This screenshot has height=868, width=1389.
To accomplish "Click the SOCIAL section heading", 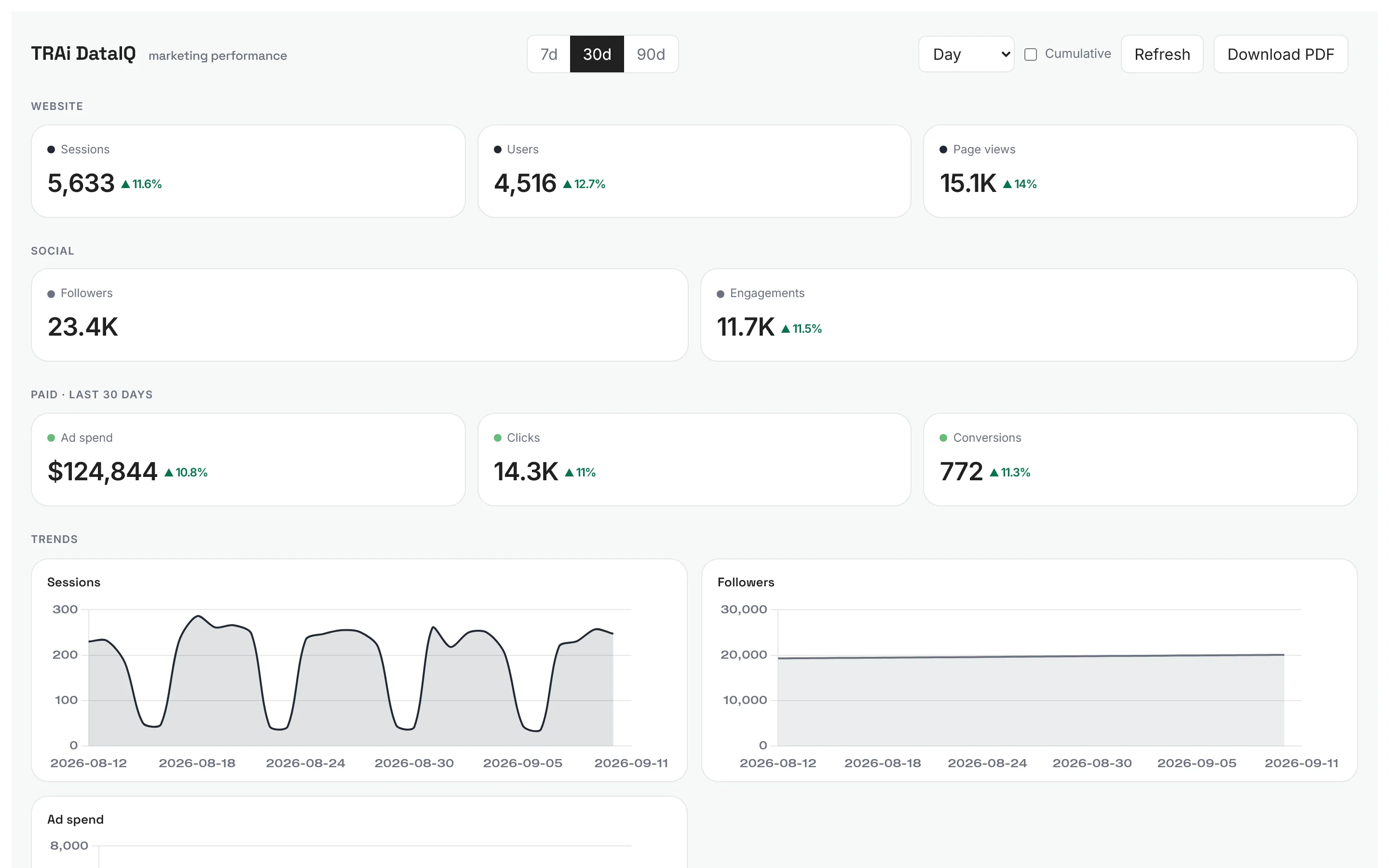I will pyautogui.click(x=52, y=251).
